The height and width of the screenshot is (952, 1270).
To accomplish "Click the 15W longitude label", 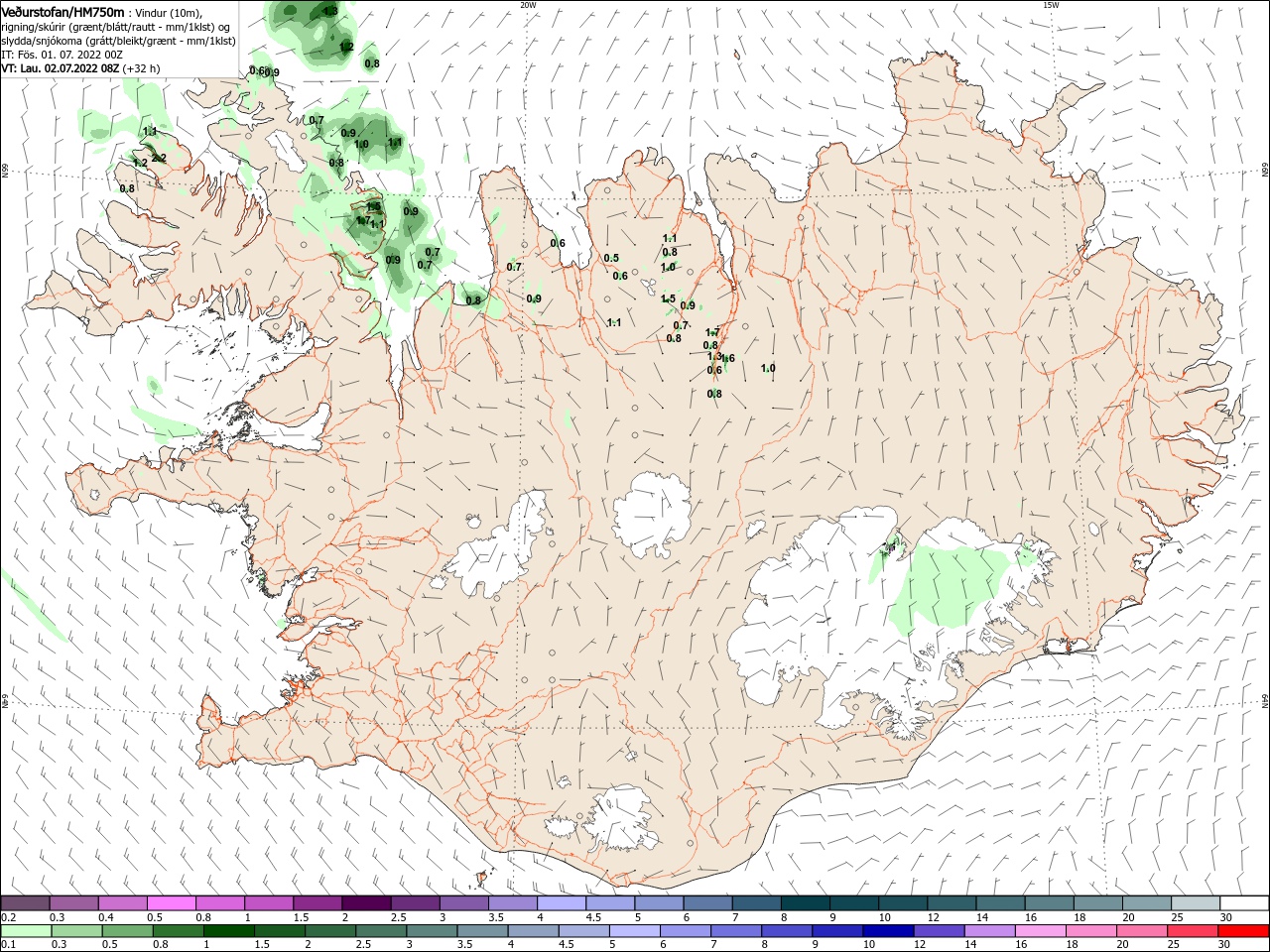I will click(1051, 5).
